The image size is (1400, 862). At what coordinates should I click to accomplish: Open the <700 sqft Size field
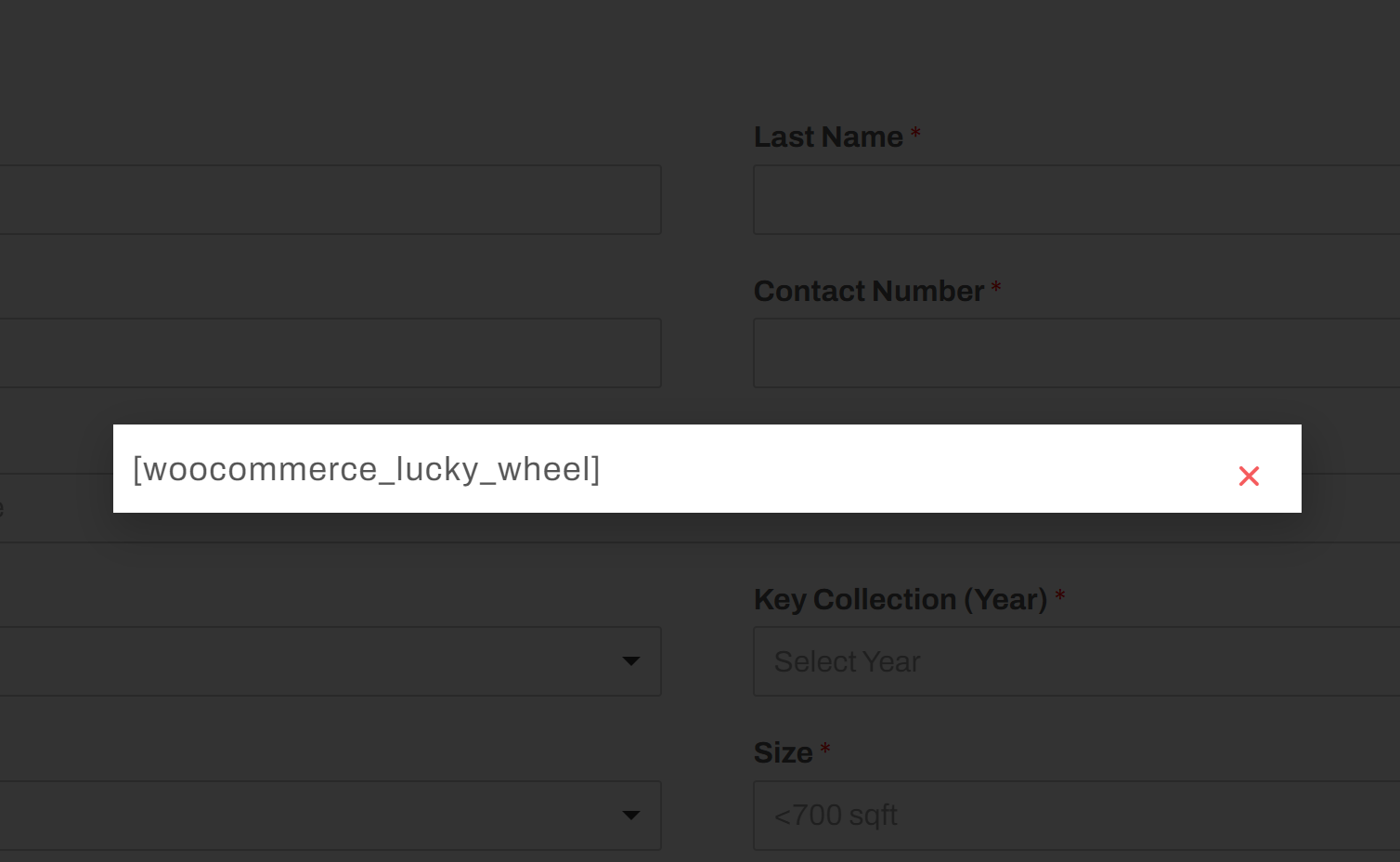1076,816
